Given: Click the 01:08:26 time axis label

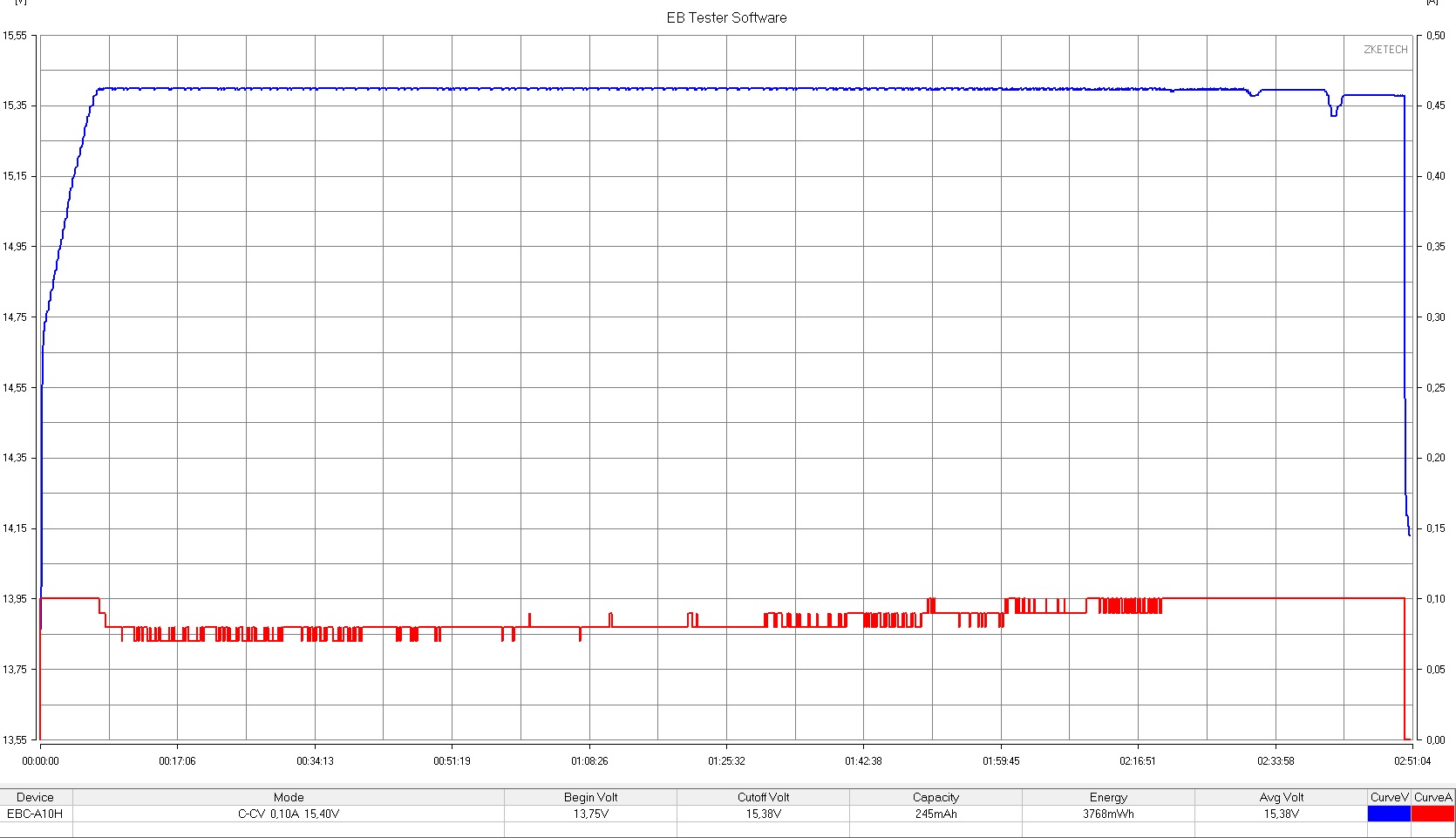Looking at the screenshot, I should [x=589, y=760].
